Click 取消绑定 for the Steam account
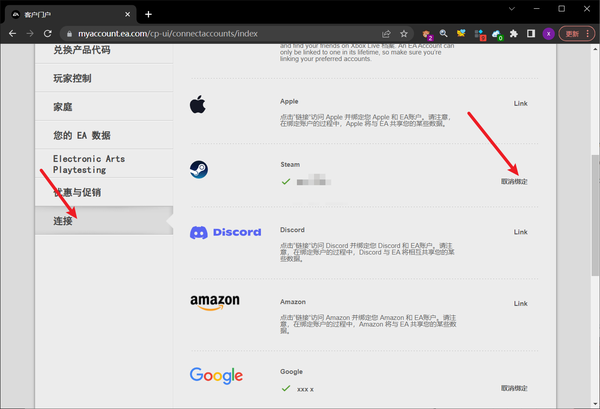 coord(514,181)
